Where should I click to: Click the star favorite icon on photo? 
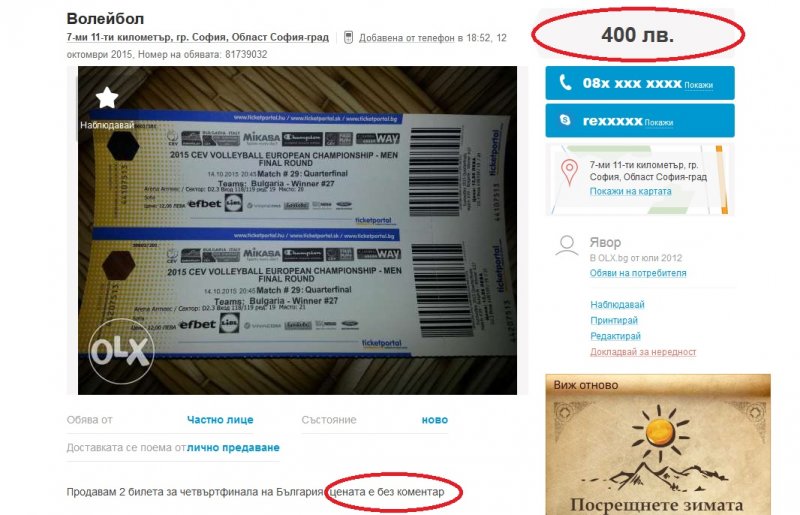[107, 97]
